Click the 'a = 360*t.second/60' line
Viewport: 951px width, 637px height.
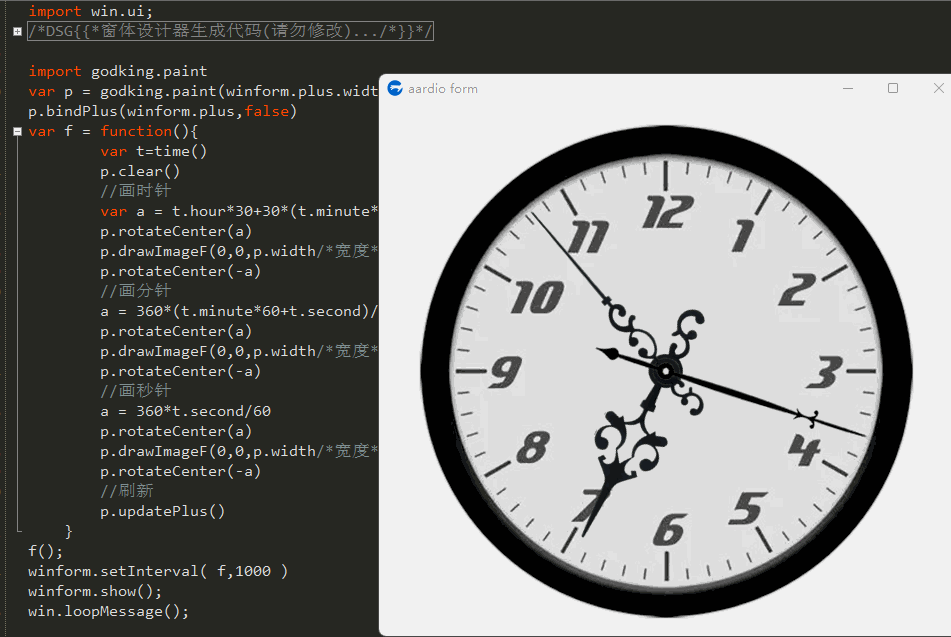[x=186, y=411]
